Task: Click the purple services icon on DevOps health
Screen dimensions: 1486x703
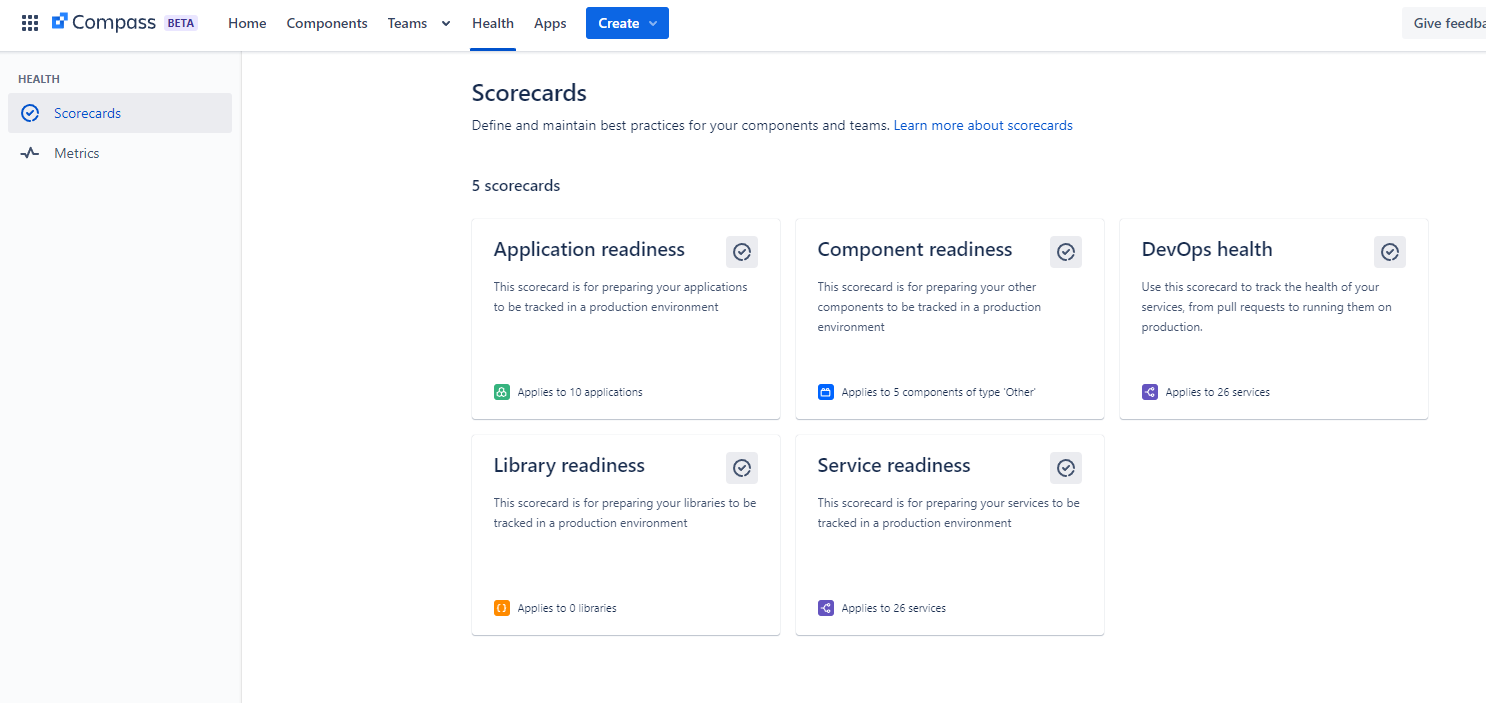Action: [x=1150, y=392]
